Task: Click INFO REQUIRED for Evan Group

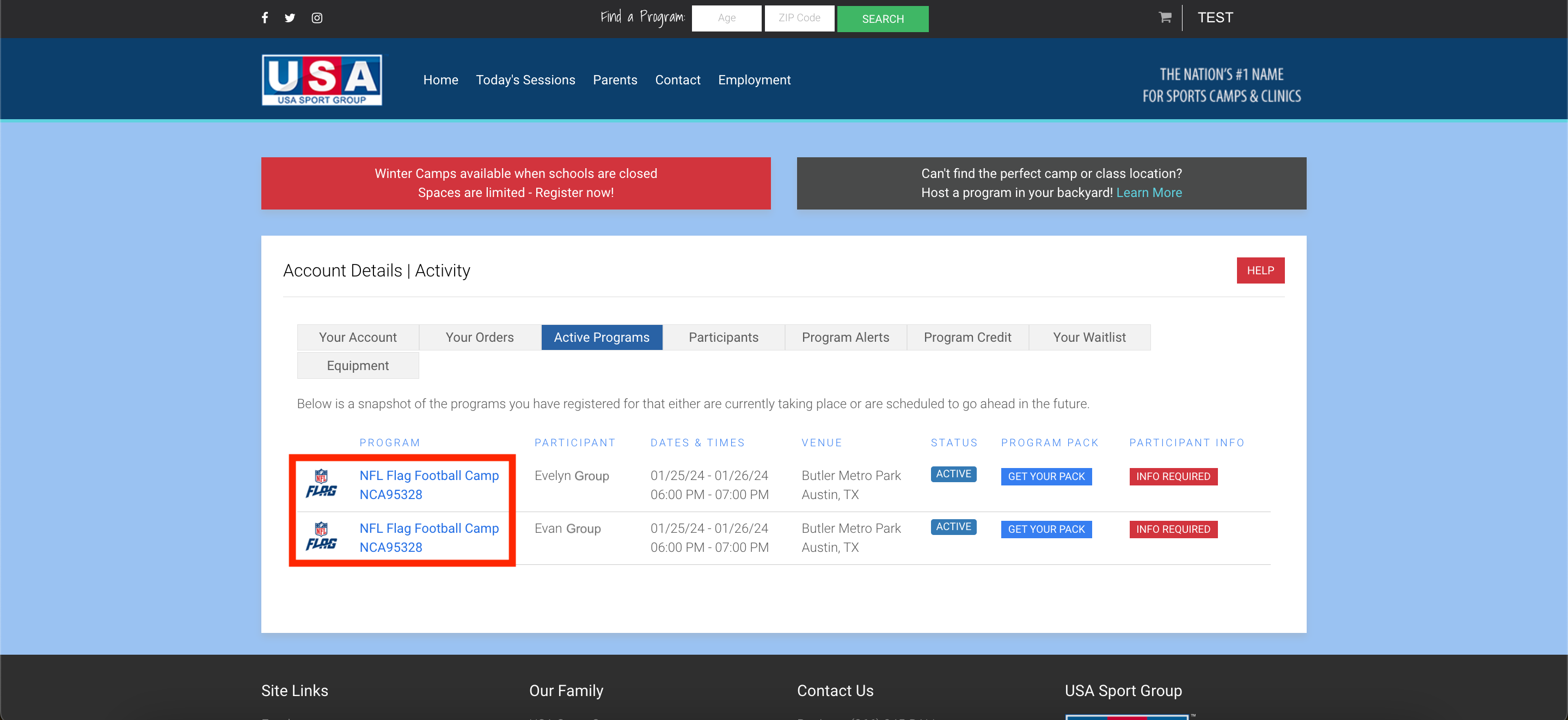Action: point(1173,530)
